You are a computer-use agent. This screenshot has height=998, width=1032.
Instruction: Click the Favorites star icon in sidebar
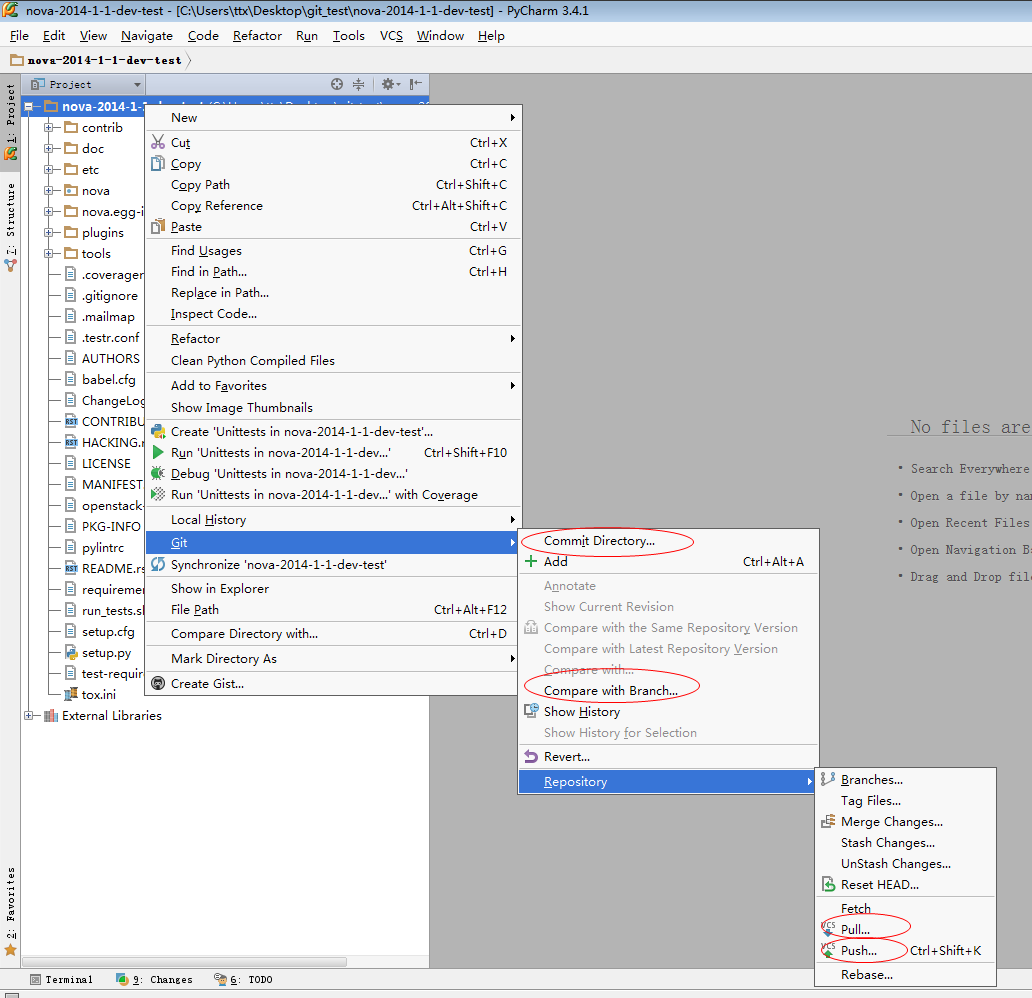click(x=11, y=950)
